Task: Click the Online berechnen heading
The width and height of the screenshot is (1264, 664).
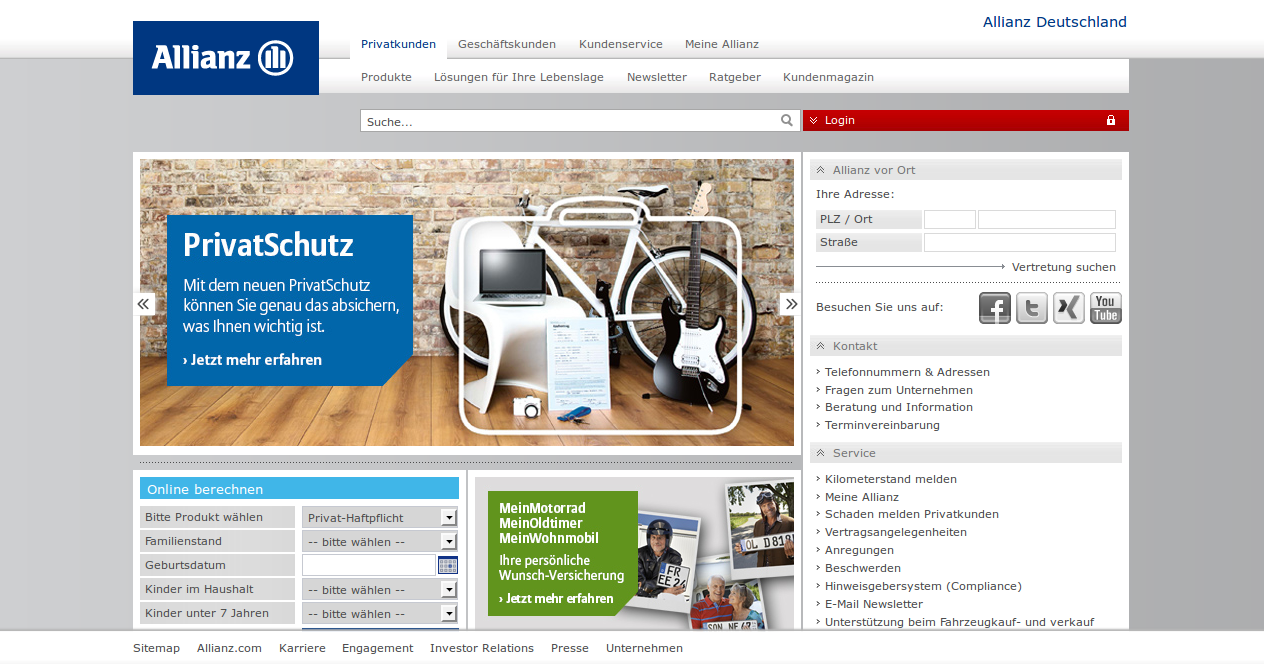Action: click(x=299, y=488)
